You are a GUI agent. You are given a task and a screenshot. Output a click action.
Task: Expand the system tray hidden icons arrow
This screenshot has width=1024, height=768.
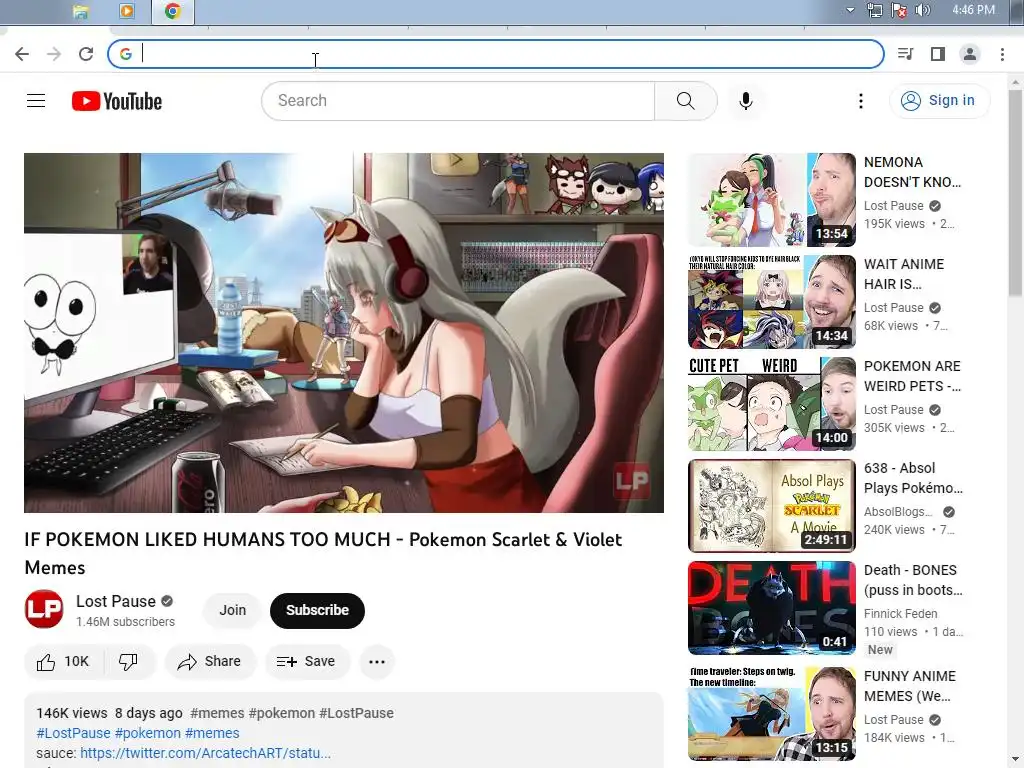(850, 10)
